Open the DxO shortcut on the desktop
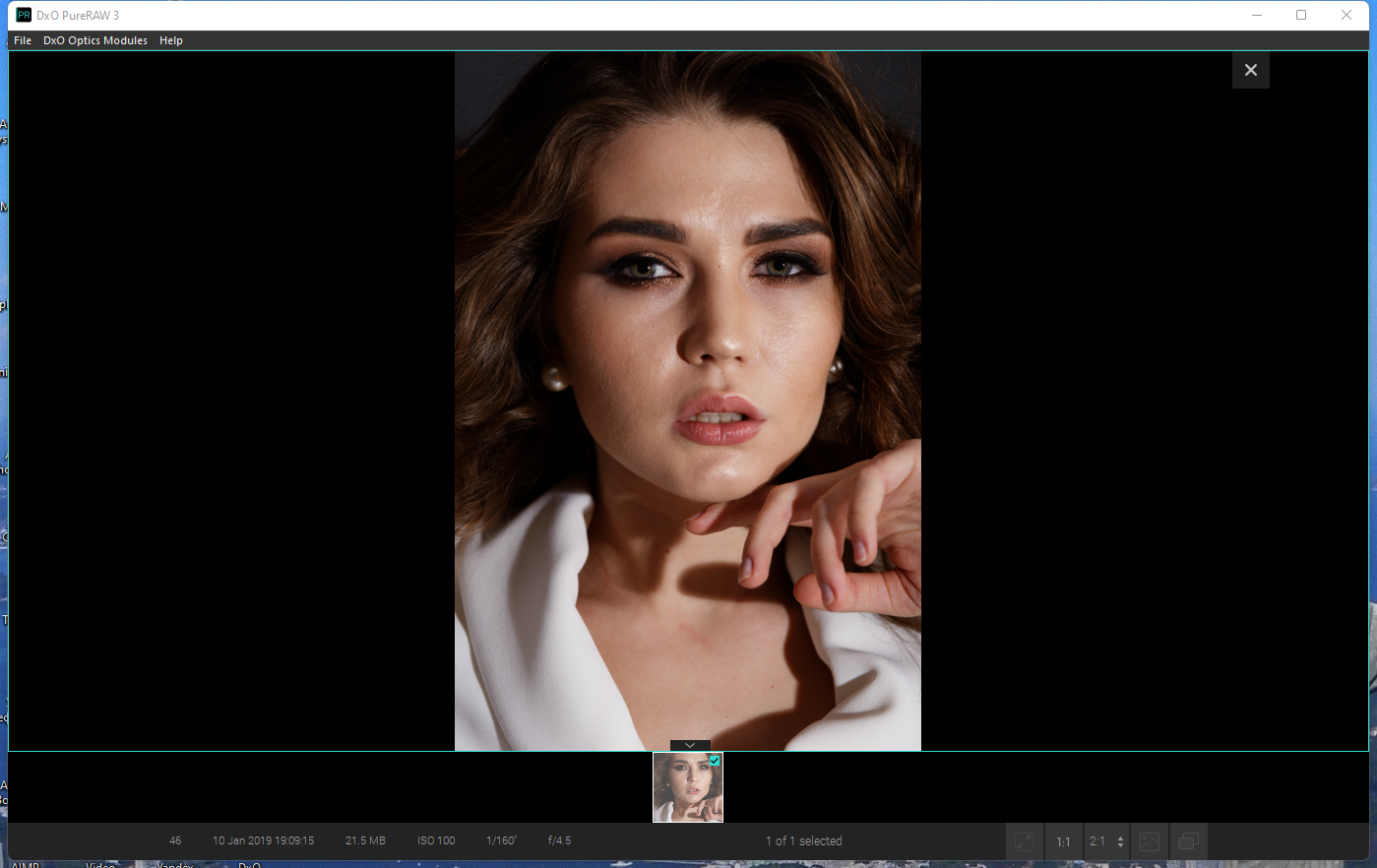 pyautogui.click(x=249, y=863)
